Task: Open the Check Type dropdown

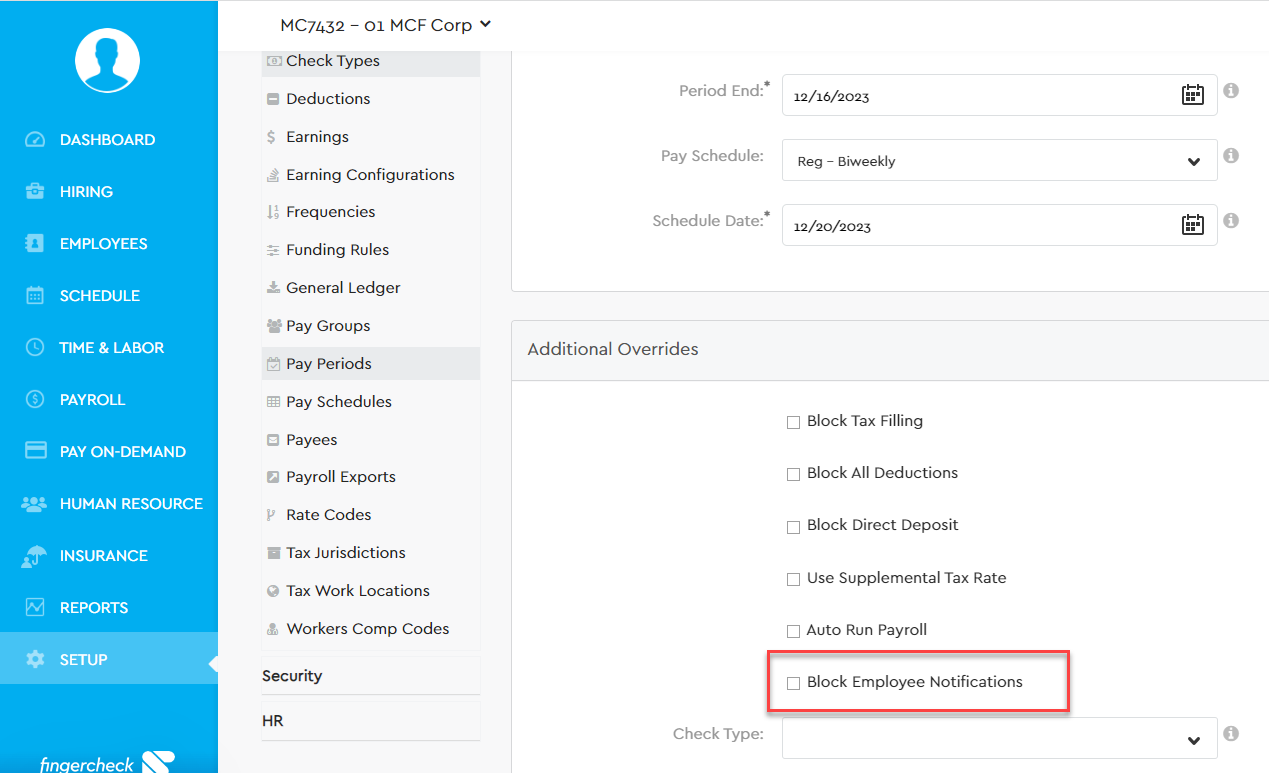Action: click(998, 739)
